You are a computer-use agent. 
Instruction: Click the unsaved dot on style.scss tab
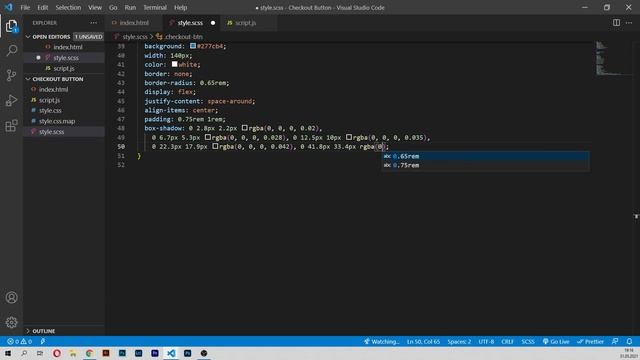213,23
